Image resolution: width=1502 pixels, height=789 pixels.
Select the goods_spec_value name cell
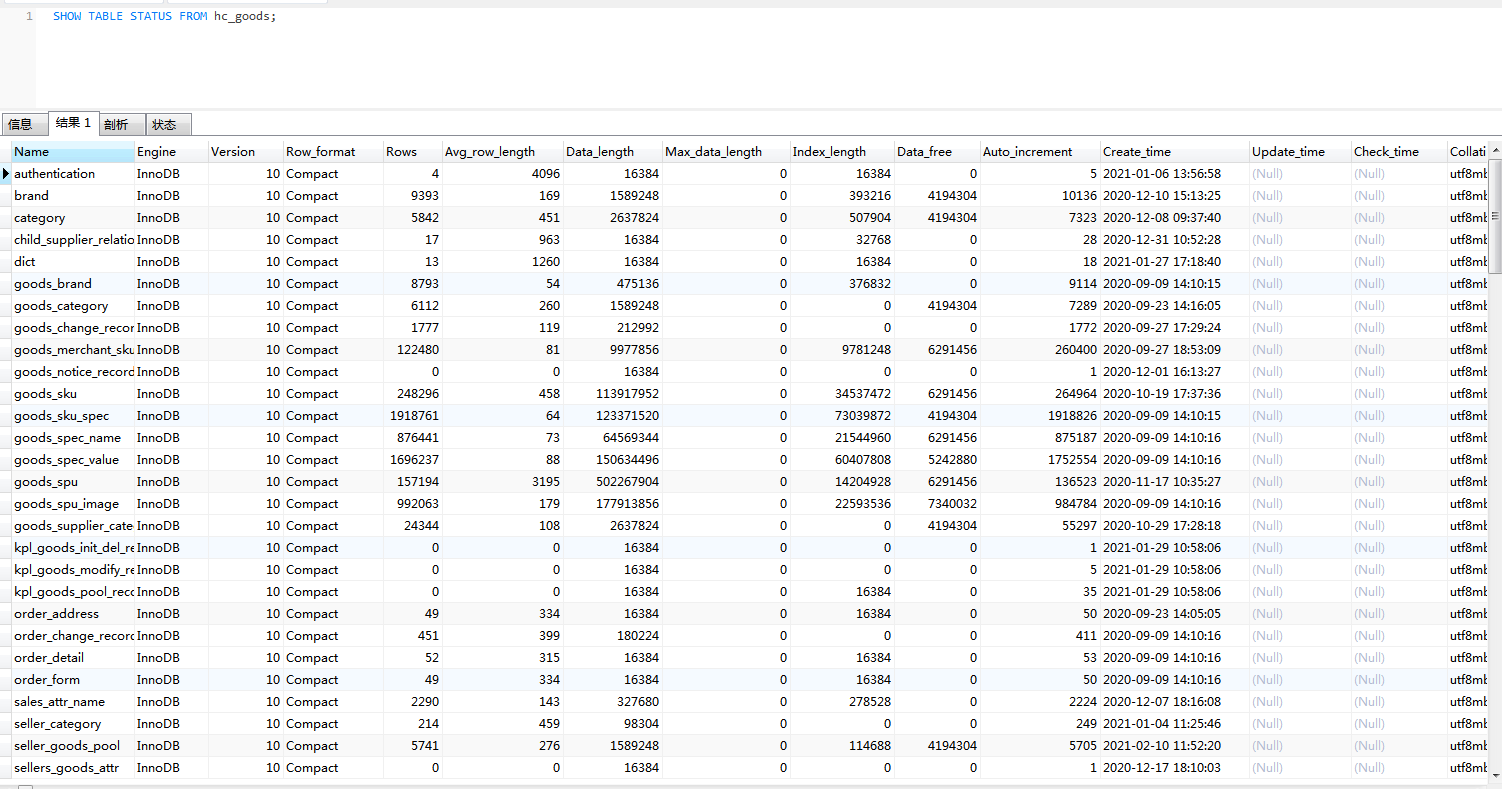pos(73,460)
